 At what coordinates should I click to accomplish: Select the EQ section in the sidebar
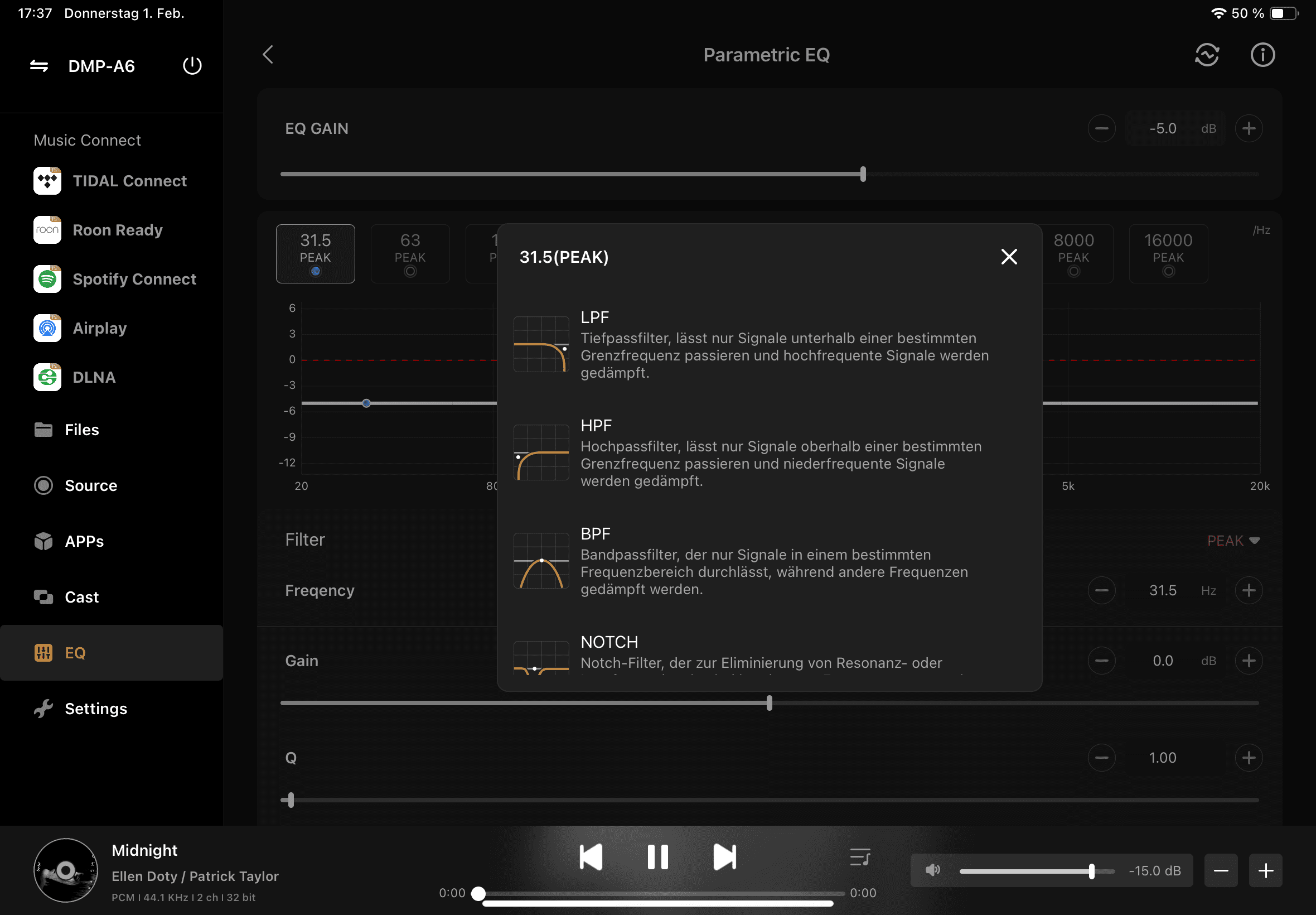pyautogui.click(x=111, y=652)
